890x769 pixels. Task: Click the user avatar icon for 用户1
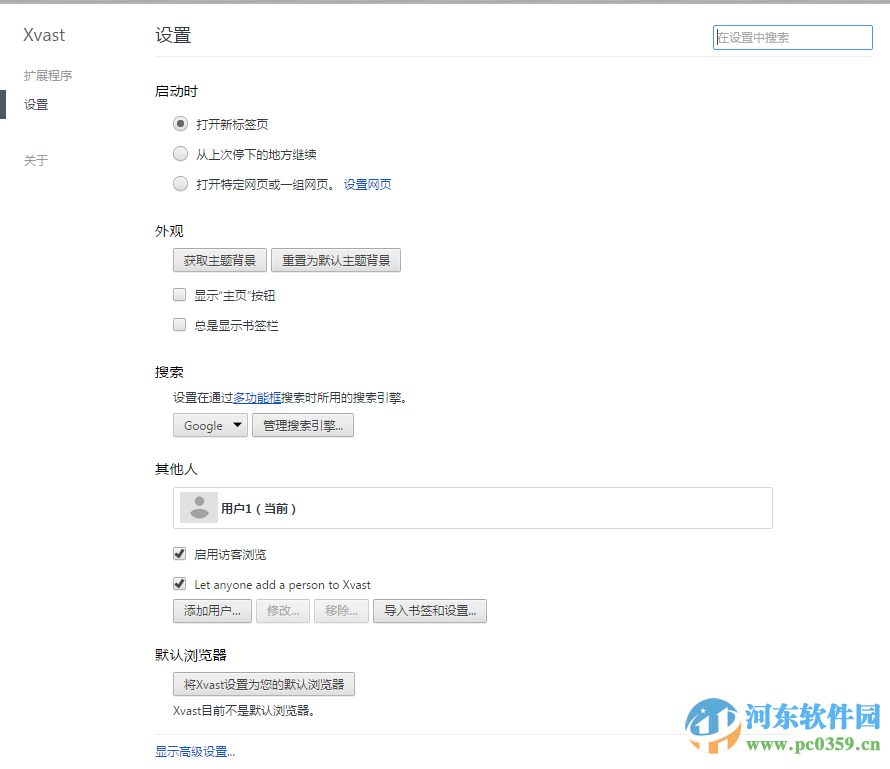pos(198,507)
